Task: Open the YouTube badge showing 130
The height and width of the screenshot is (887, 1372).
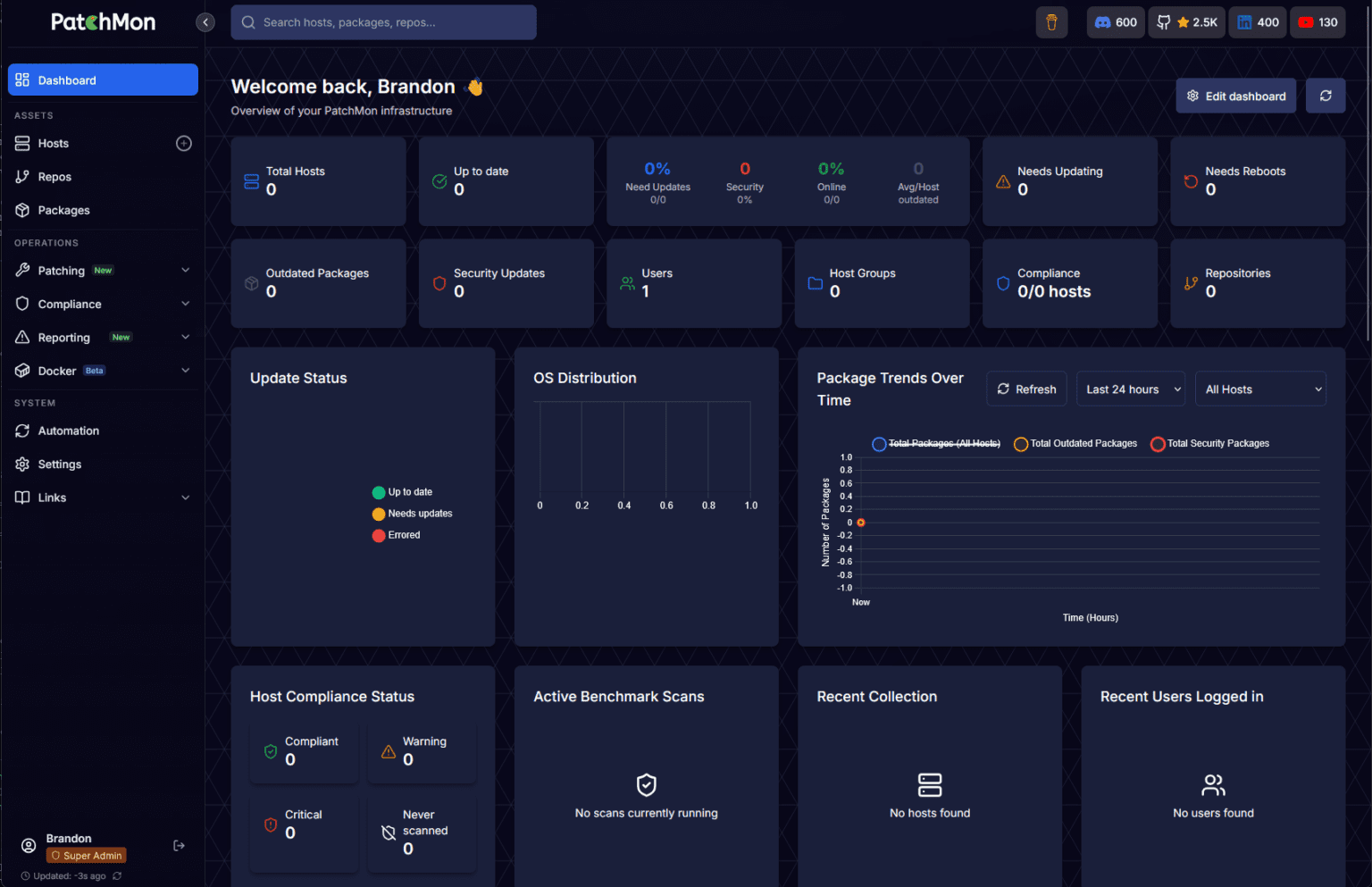Action: click(1318, 22)
